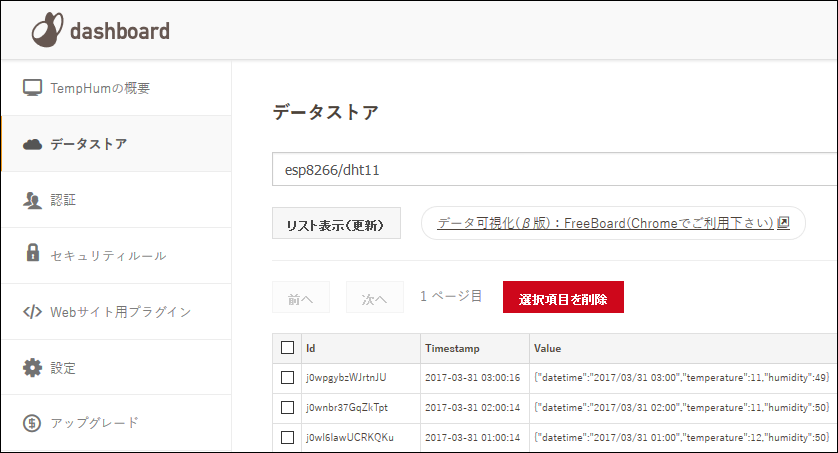The height and width of the screenshot is (453, 838).
Task: Click the code brackets icon beside Webサイト用プラグイン
Action: point(32,311)
